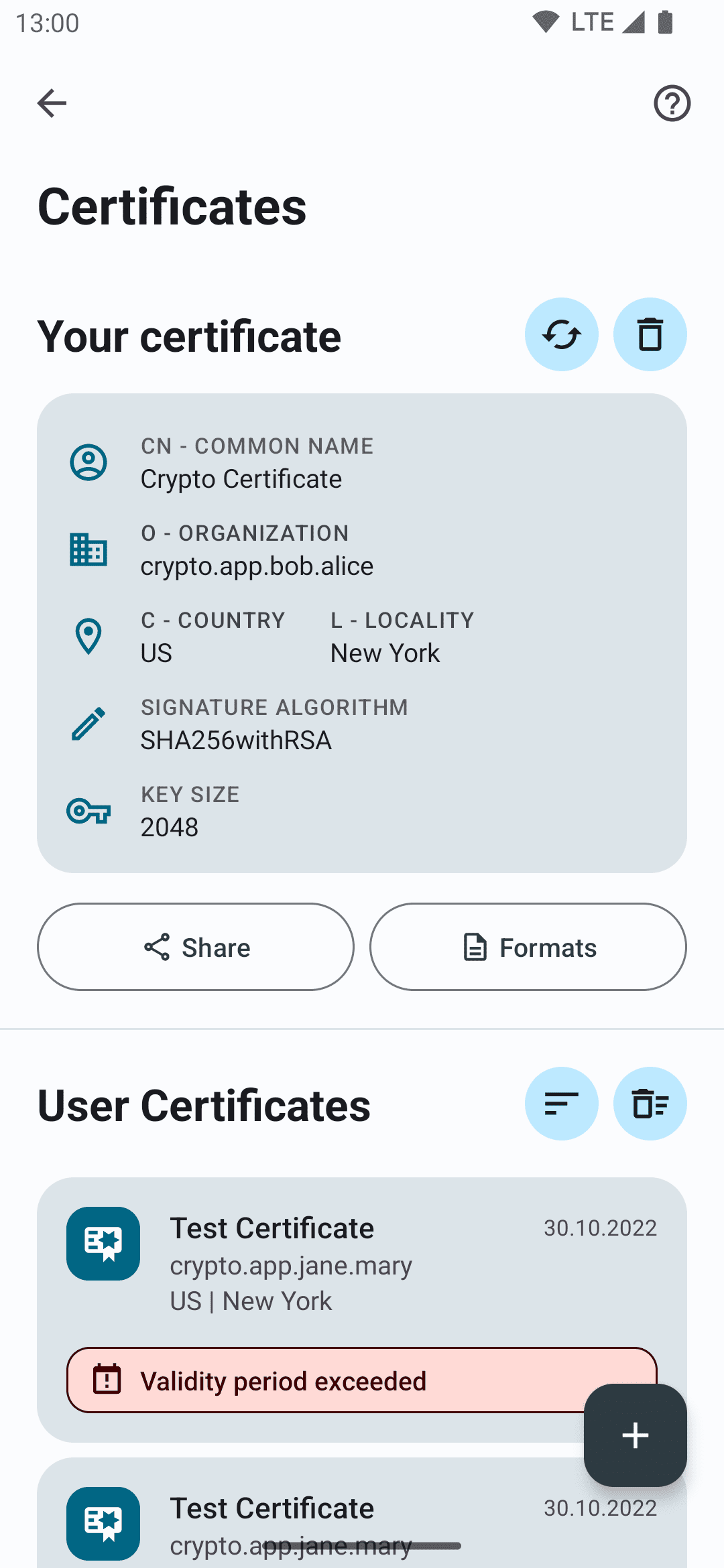Tap the Validity period exceeded warning
This screenshot has width=724, height=1568.
tap(322, 1380)
